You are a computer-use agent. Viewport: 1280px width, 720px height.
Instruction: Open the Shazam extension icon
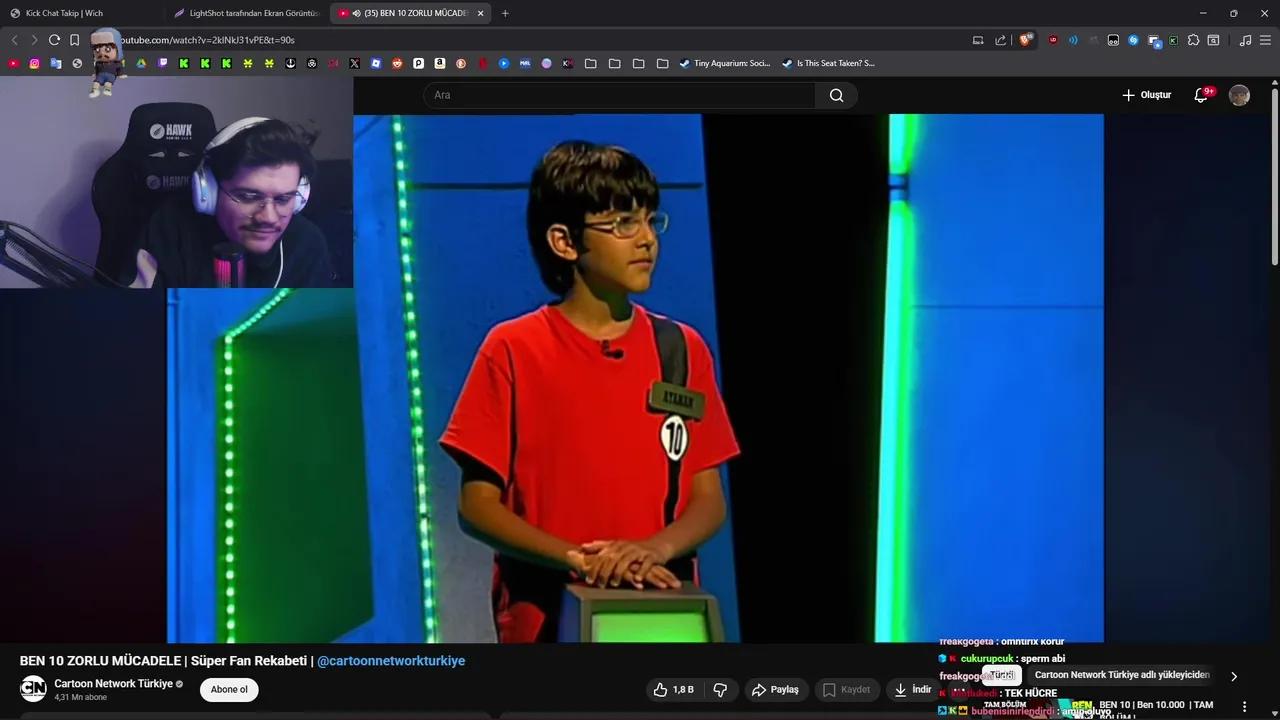[1133, 40]
